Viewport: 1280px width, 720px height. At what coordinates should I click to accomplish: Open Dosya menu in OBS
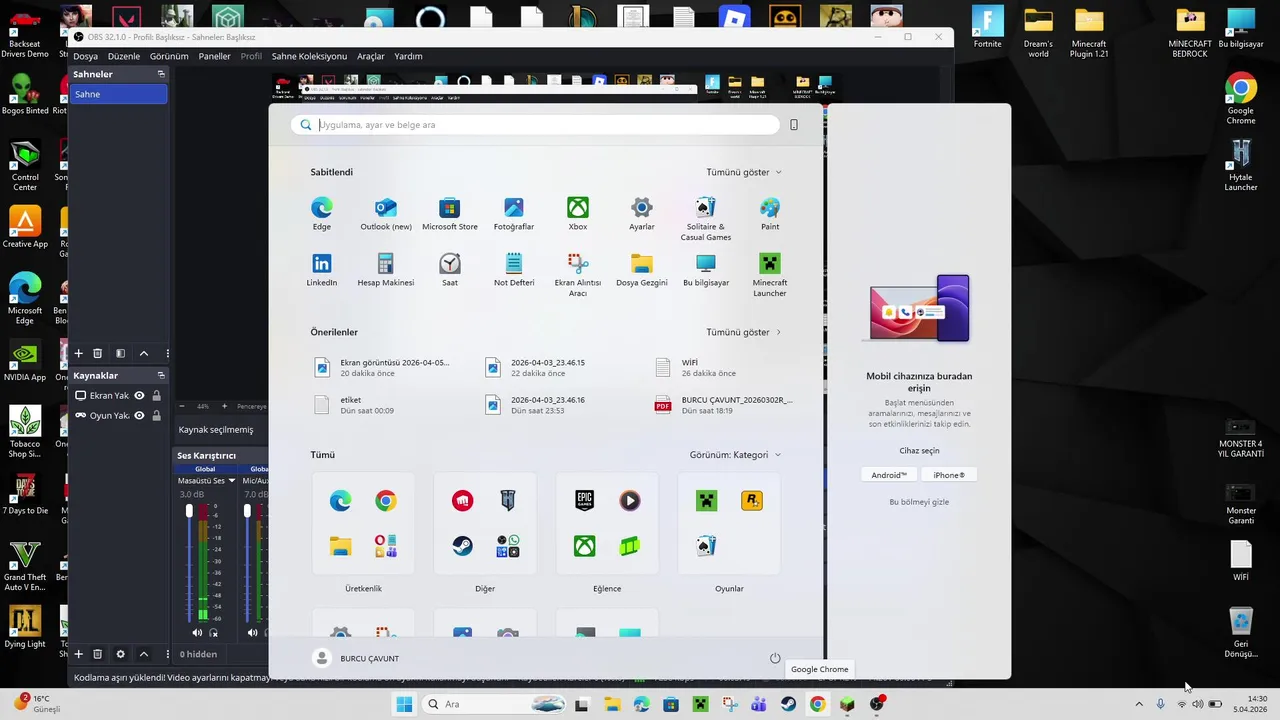(x=85, y=56)
